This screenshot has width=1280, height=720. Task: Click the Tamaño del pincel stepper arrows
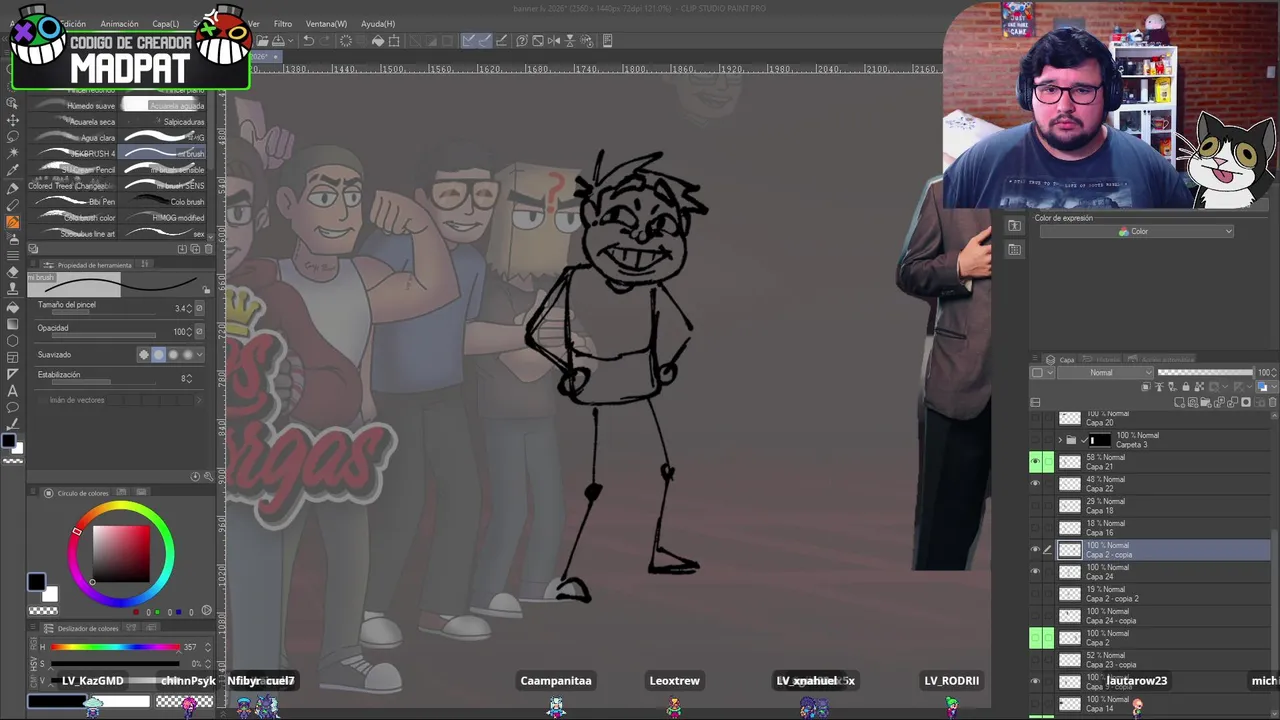(189, 309)
